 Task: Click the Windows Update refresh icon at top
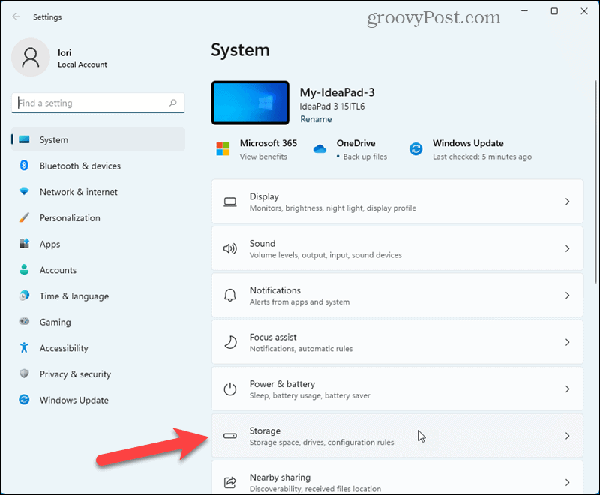coord(416,149)
